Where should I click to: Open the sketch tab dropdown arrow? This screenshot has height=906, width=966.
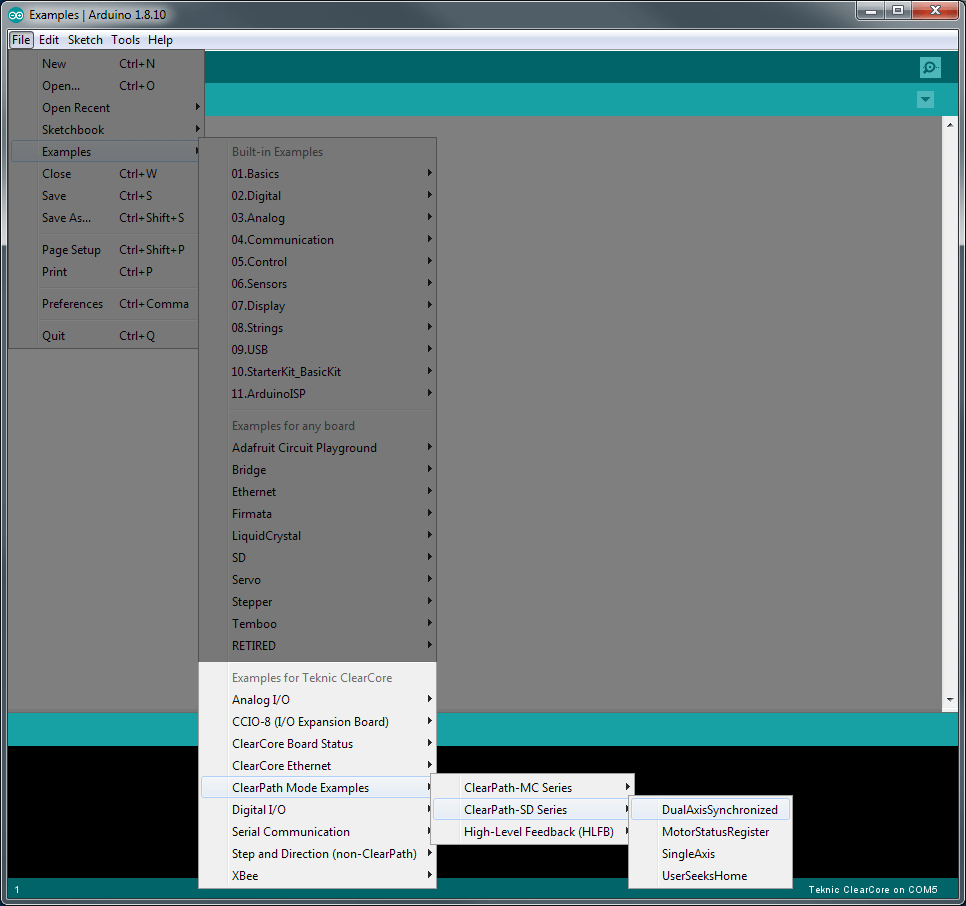925,99
